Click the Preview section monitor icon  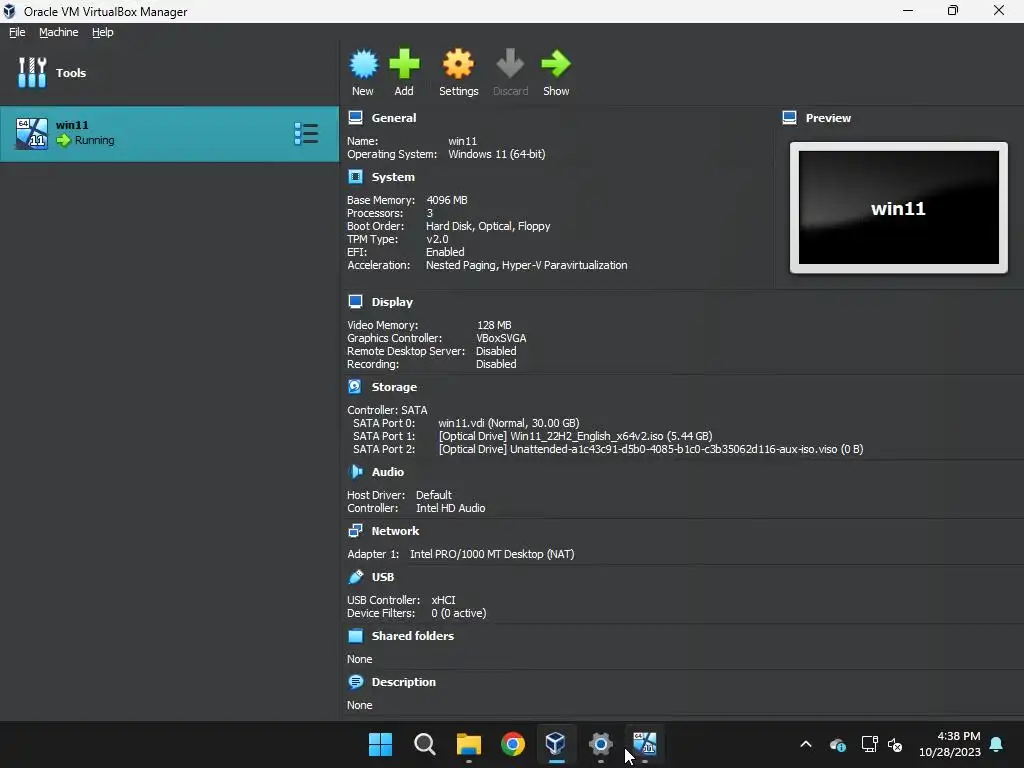point(790,118)
